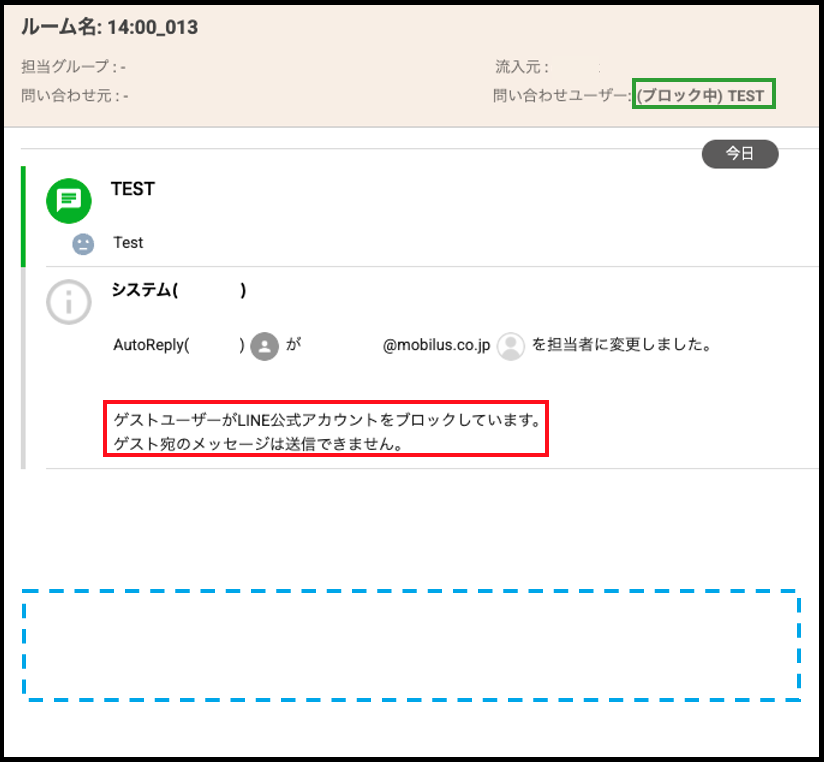Viewport: 824px width, 762px height.
Task: Click the @mobilus.co.jp email text
Action: tap(436, 345)
